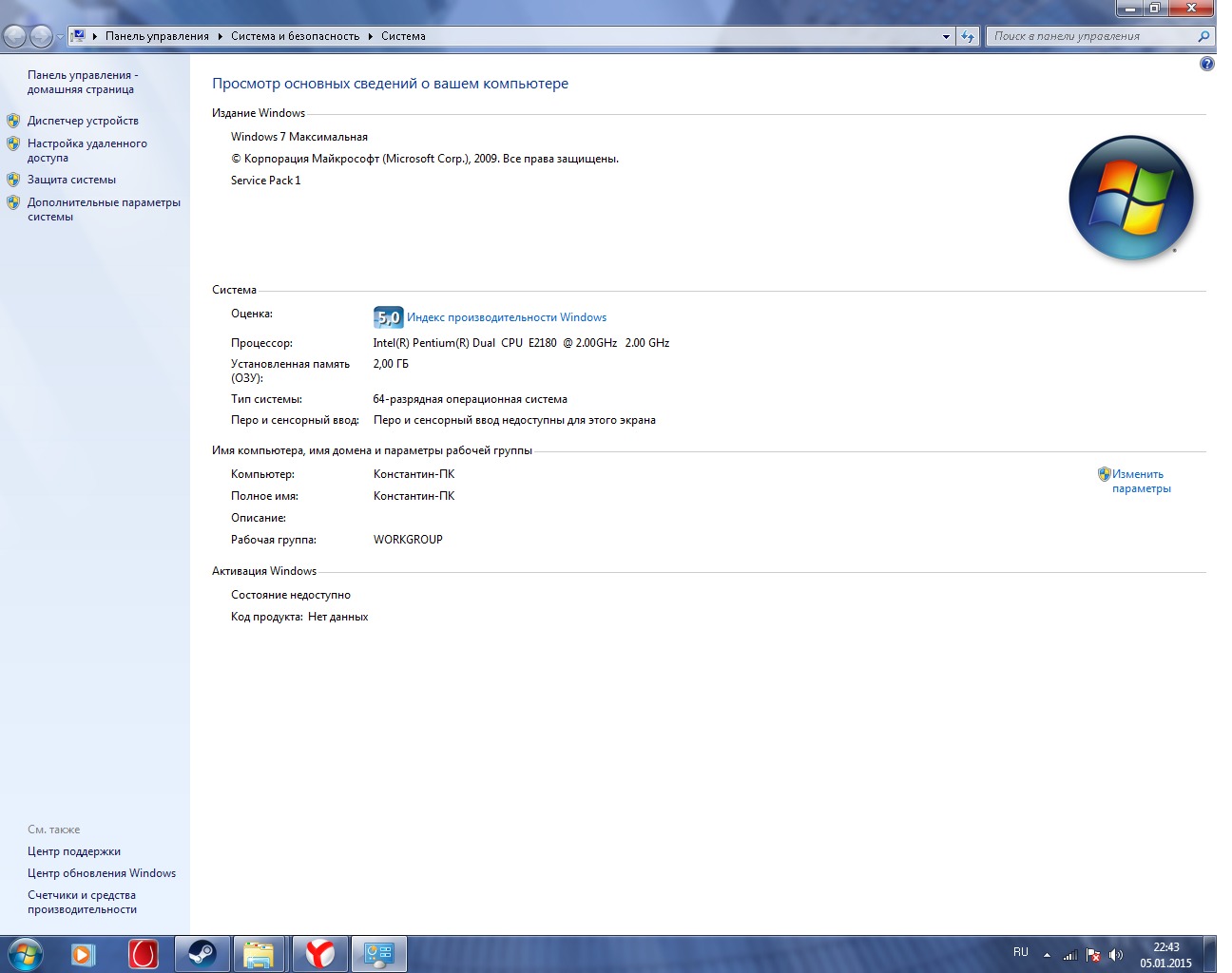Show hidden tray icons arrow

tap(1047, 955)
